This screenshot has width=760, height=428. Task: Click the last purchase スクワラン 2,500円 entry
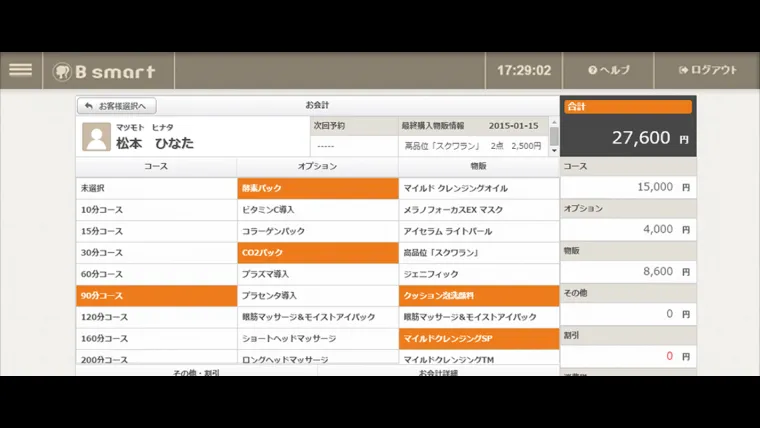click(473, 146)
